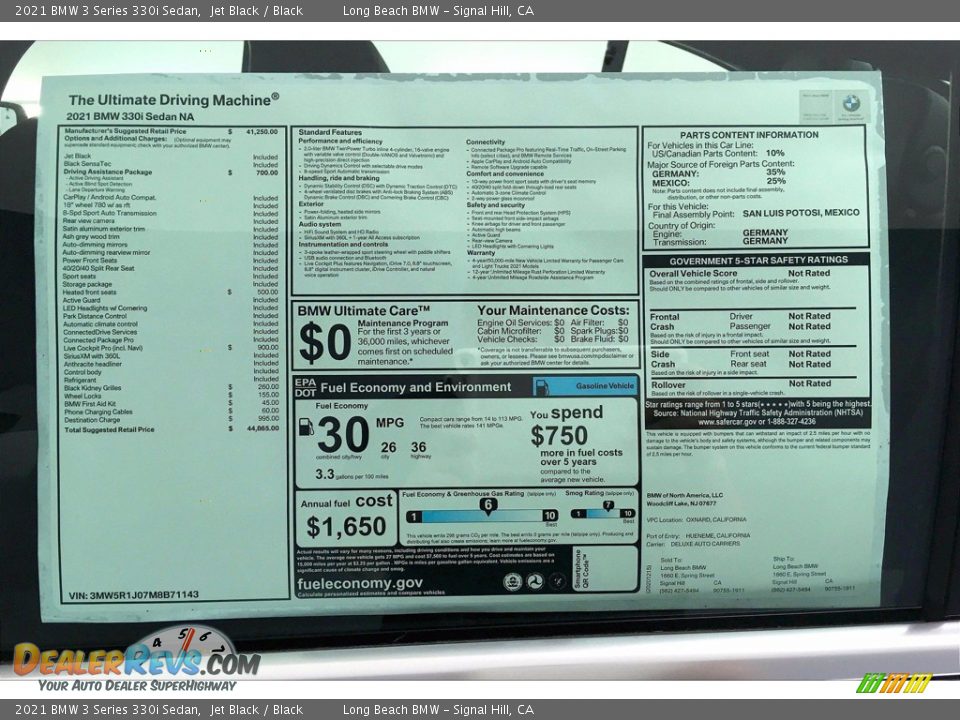Click the 'MEXICO: 25%' parts content line
The image size is (960, 720).
[x=718, y=182]
